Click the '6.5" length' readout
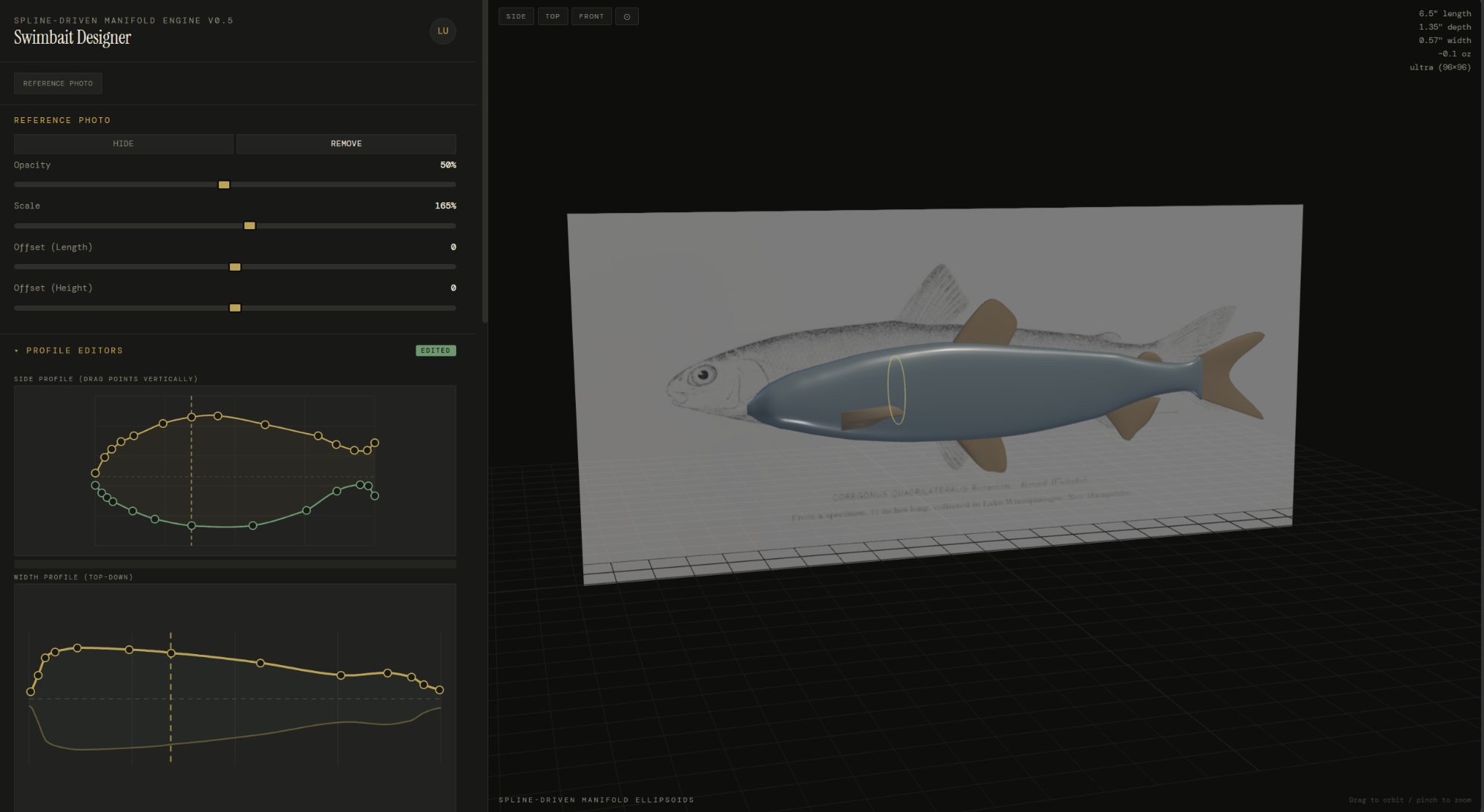 point(1445,13)
